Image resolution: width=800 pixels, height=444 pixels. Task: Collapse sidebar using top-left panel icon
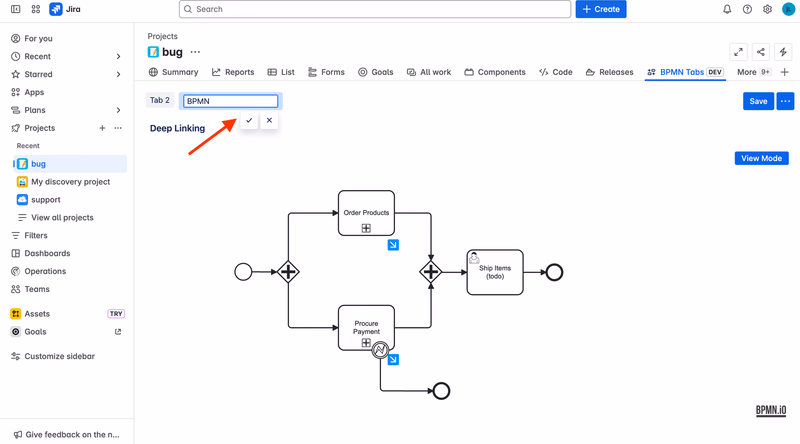click(16, 9)
